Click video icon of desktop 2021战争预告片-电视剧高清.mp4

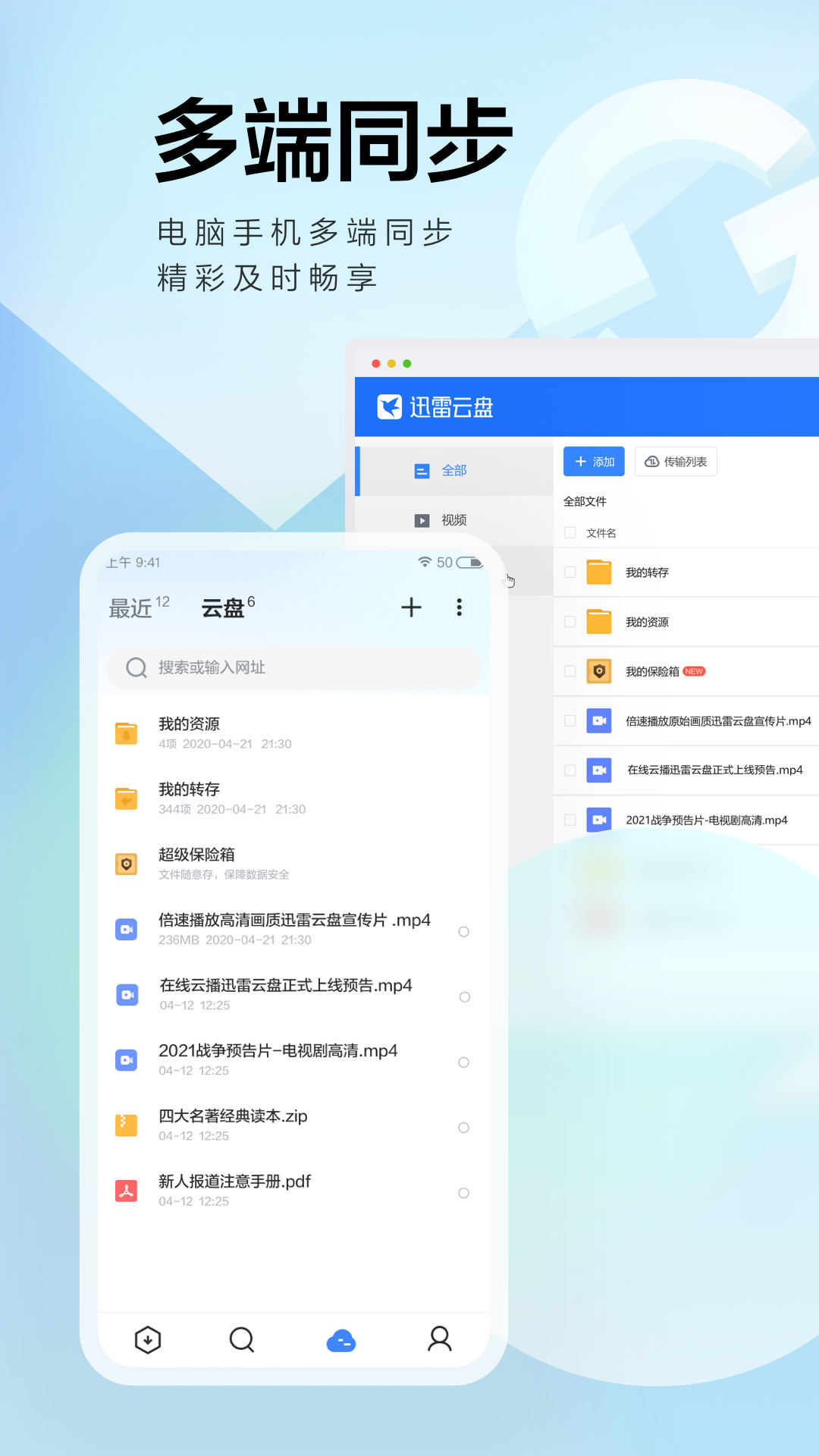coord(599,819)
